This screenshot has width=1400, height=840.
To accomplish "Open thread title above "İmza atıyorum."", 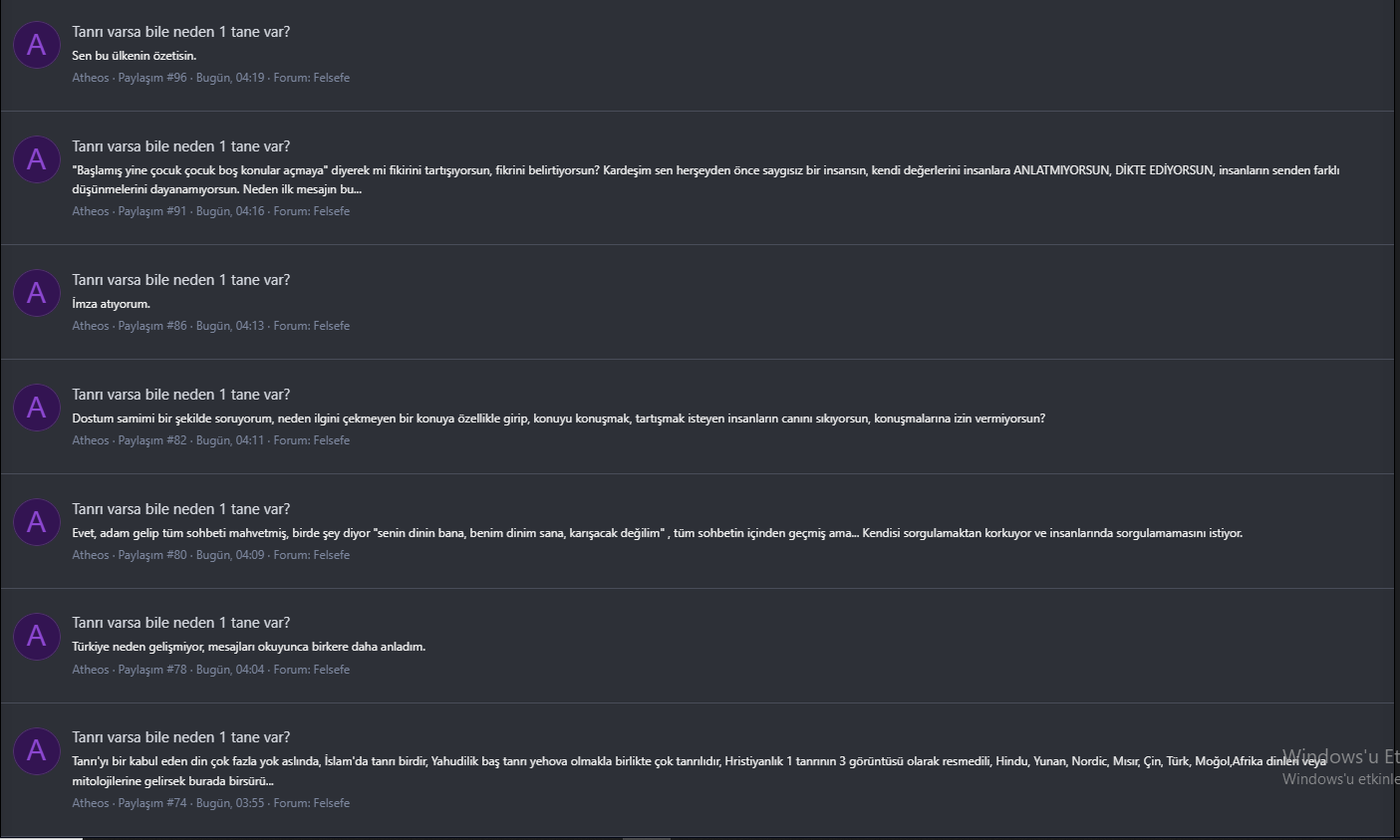I will (x=180, y=280).
